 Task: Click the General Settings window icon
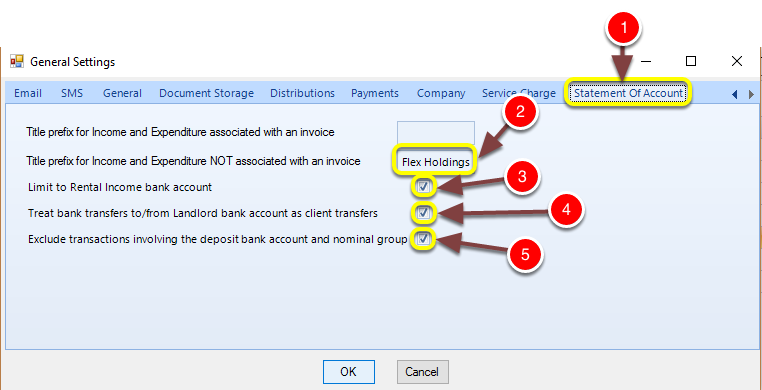point(17,62)
